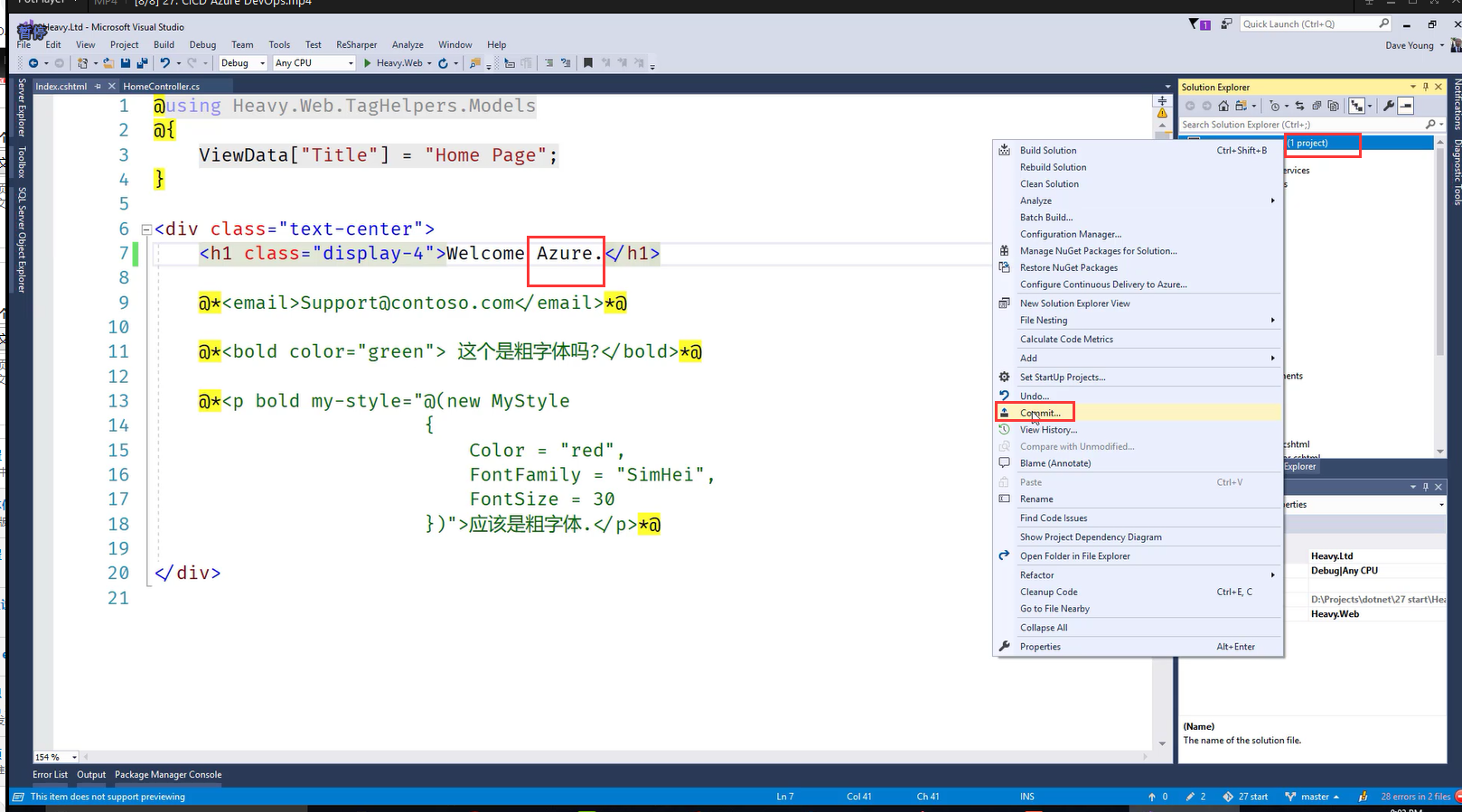The height and width of the screenshot is (812, 1462).
Task: Click Commit... in the context menu
Action: coord(1040,413)
